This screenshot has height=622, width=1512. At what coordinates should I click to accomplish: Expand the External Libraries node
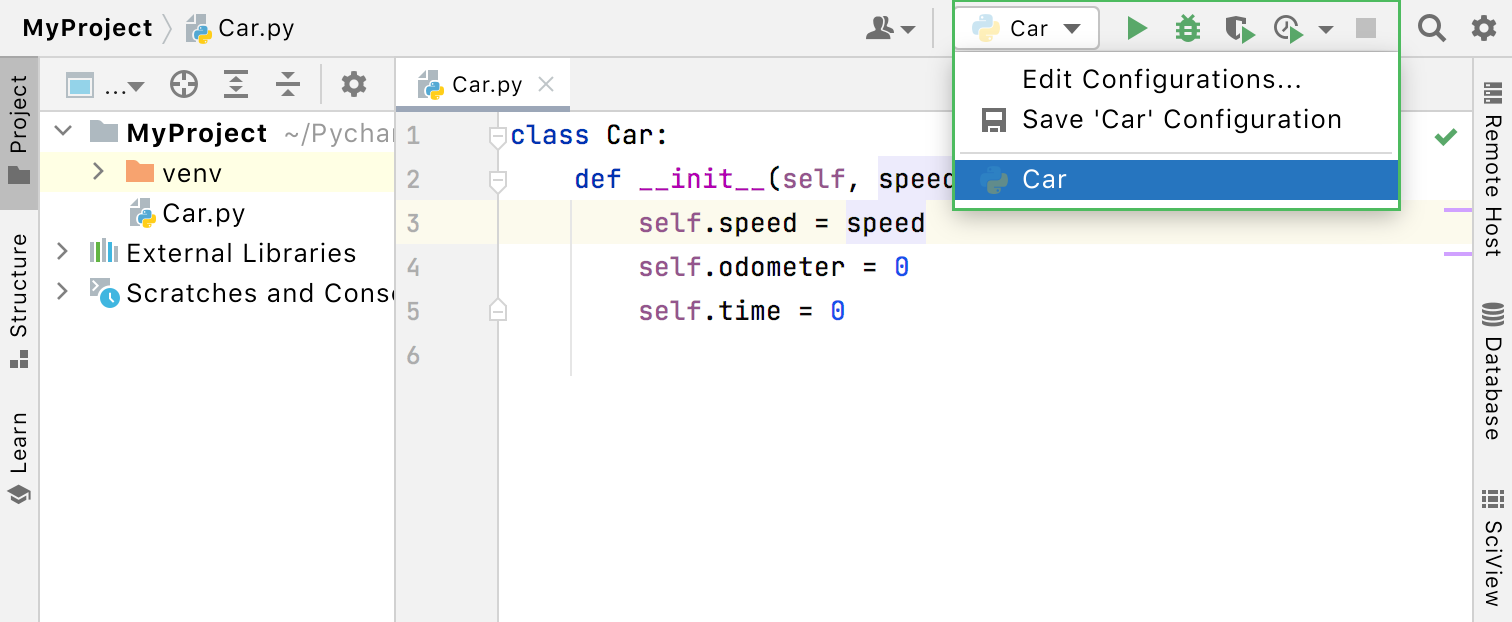[x=62, y=253]
